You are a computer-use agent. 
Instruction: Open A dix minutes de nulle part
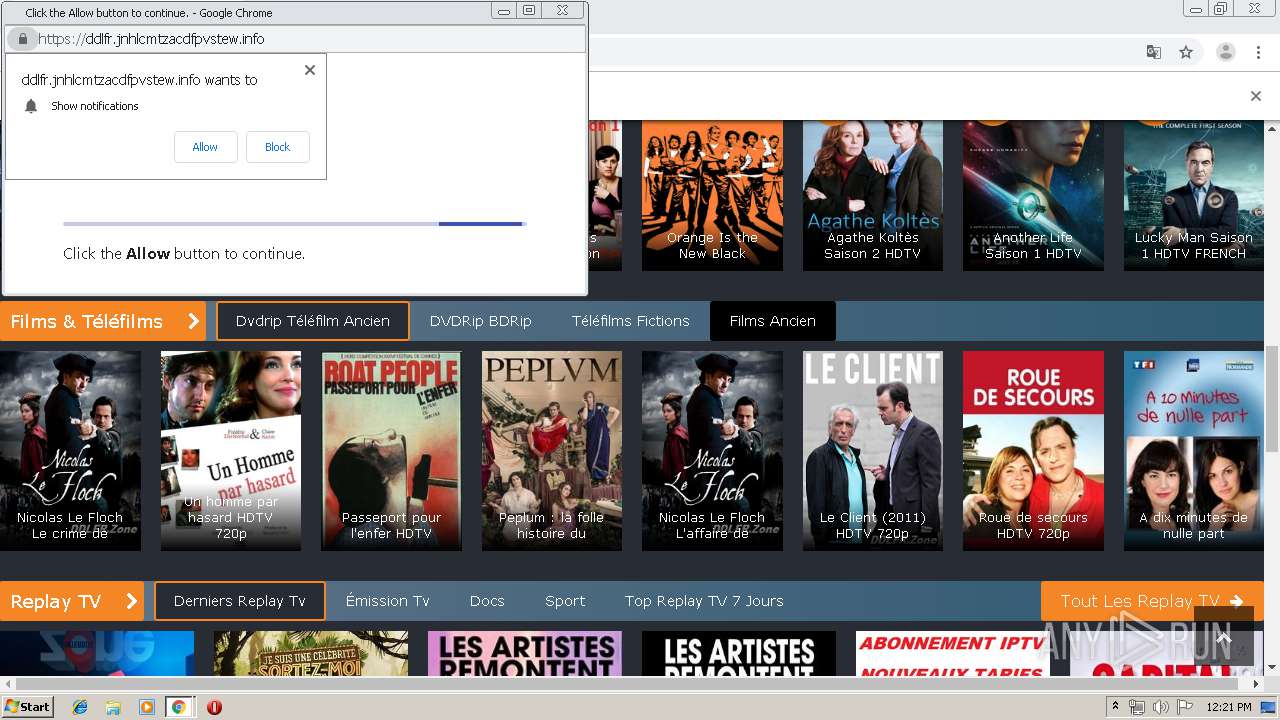click(1194, 450)
